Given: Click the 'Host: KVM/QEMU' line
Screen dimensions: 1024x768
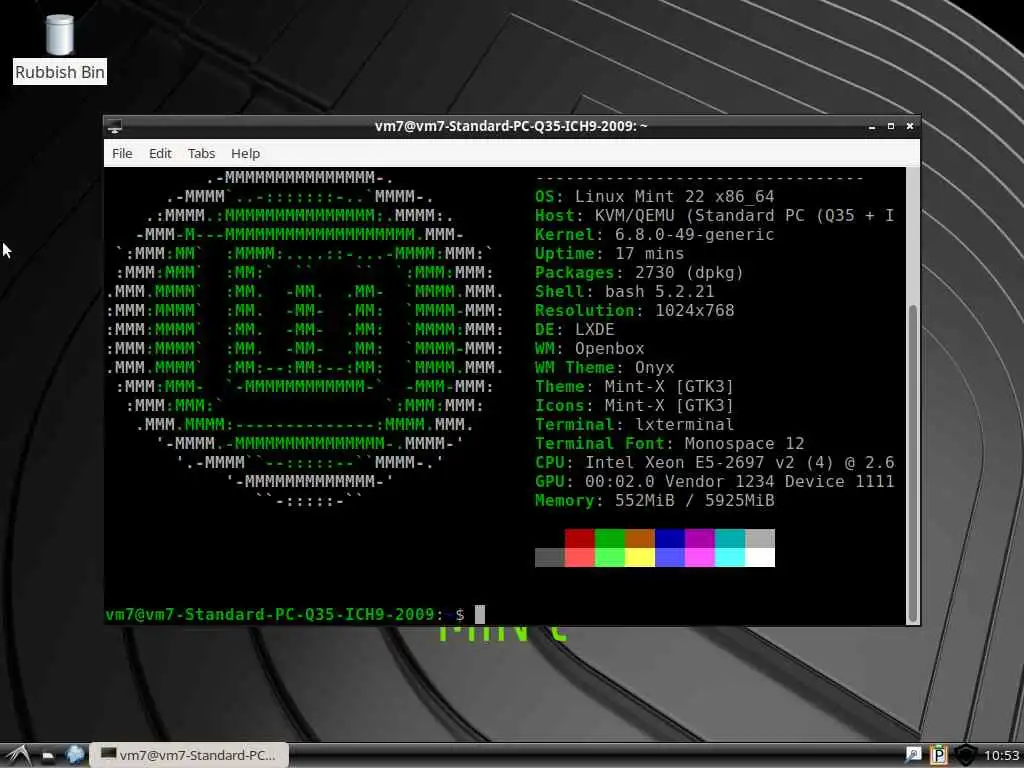Looking at the screenshot, I should (x=714, y=216).
